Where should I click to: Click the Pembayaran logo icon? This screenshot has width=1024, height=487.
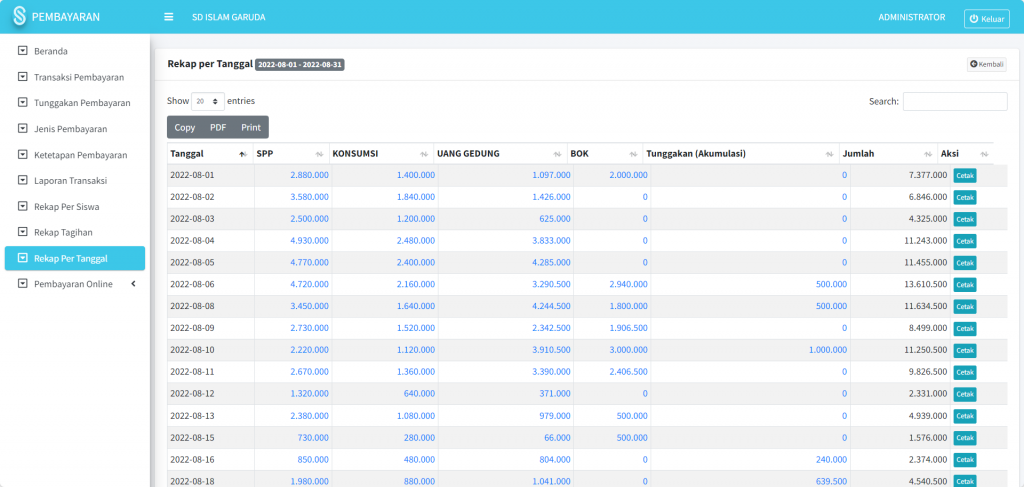point(20,16)
